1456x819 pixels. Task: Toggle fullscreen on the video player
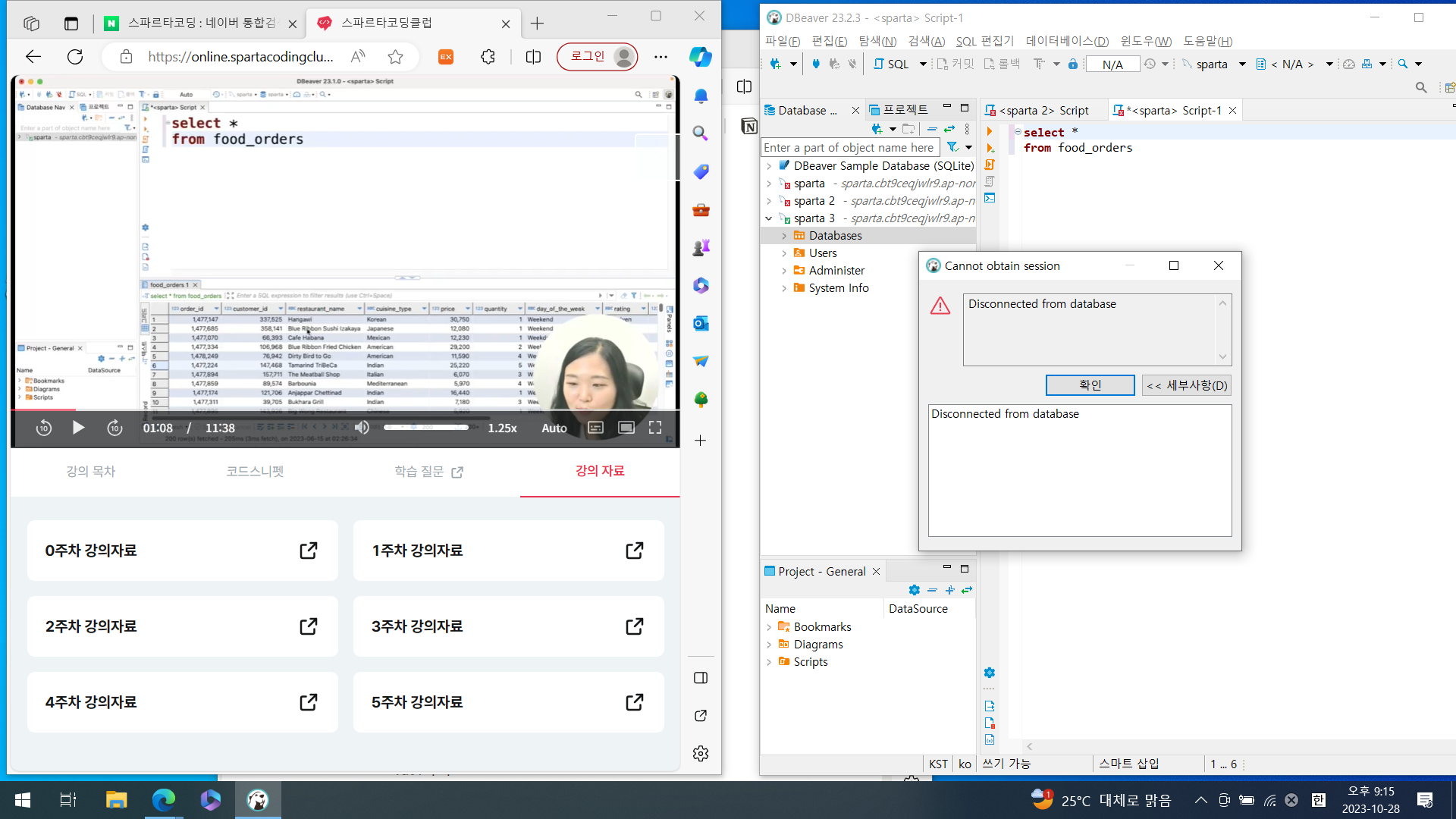coord(655,428)
